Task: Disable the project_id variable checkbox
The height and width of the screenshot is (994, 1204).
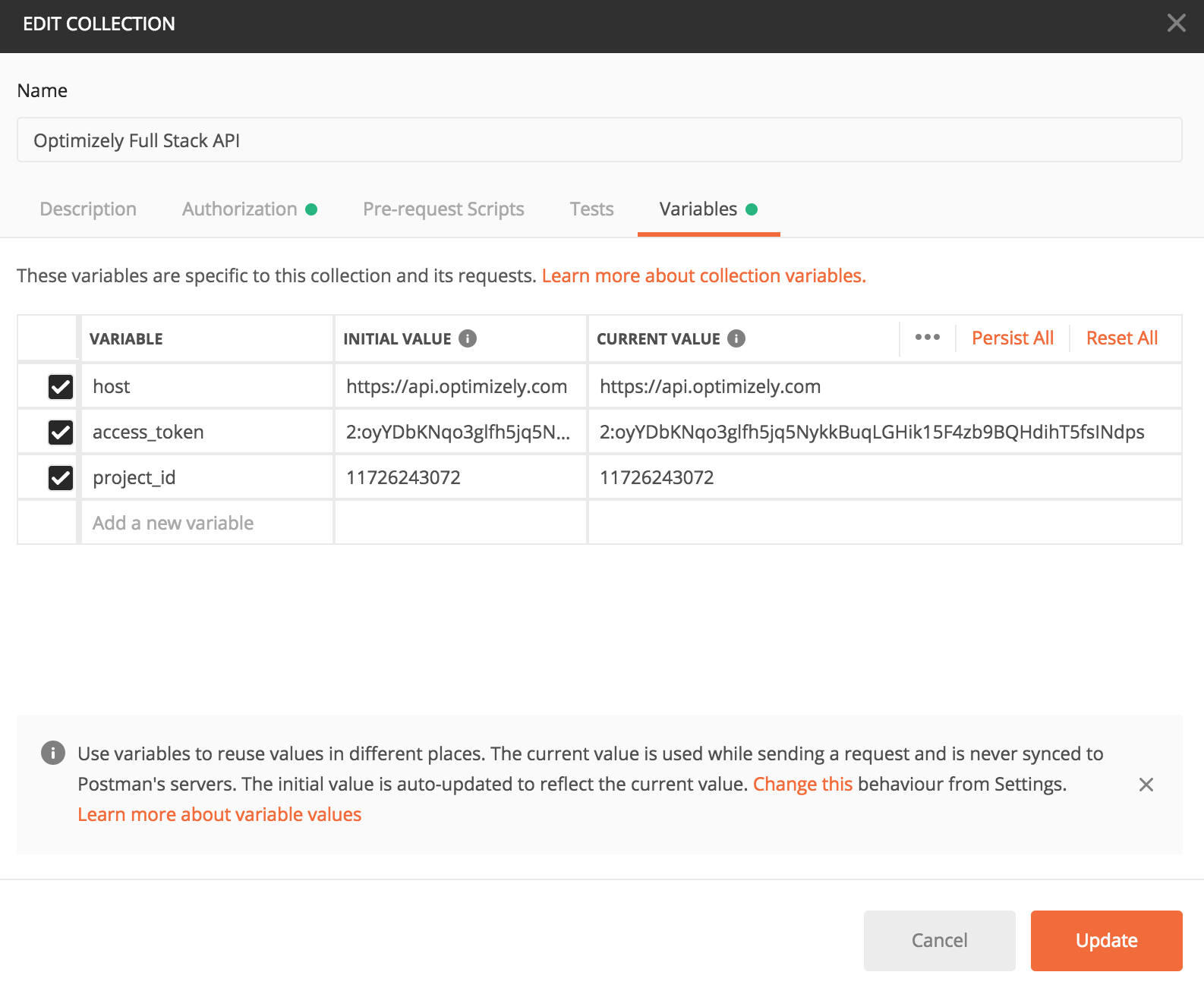Action: tap(61, 478)
